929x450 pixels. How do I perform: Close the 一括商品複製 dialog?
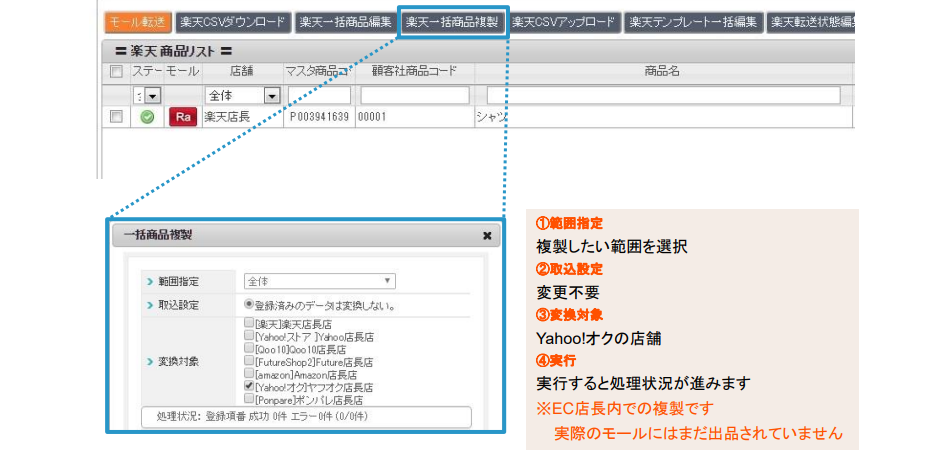pyautogui.click(x=487, y=236)
